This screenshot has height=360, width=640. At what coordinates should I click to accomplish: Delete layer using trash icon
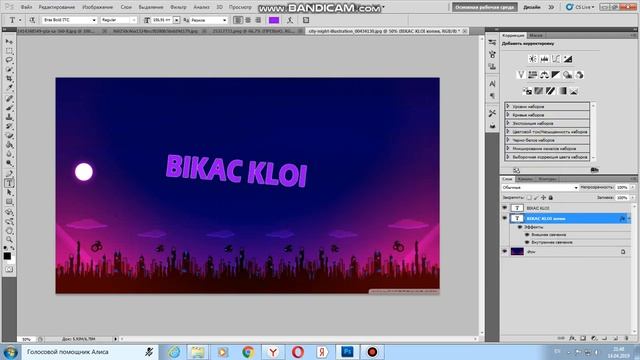(627, 338)
